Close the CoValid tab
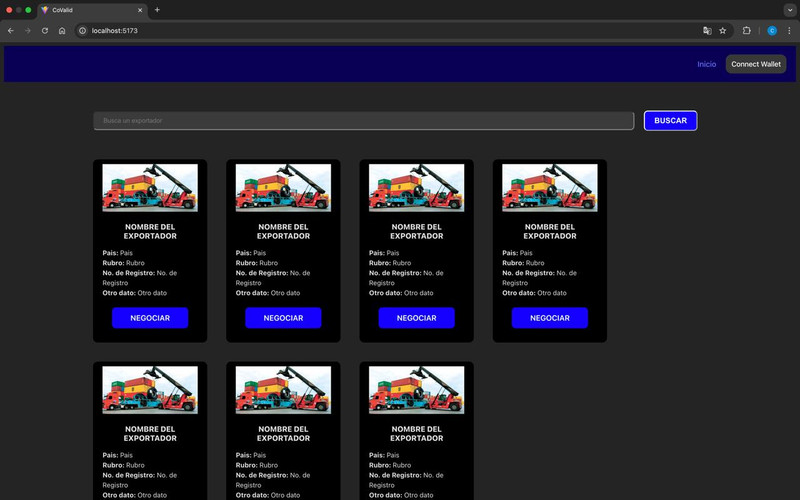Viewport: 800px width, 500px height. [x=140, y=9]
